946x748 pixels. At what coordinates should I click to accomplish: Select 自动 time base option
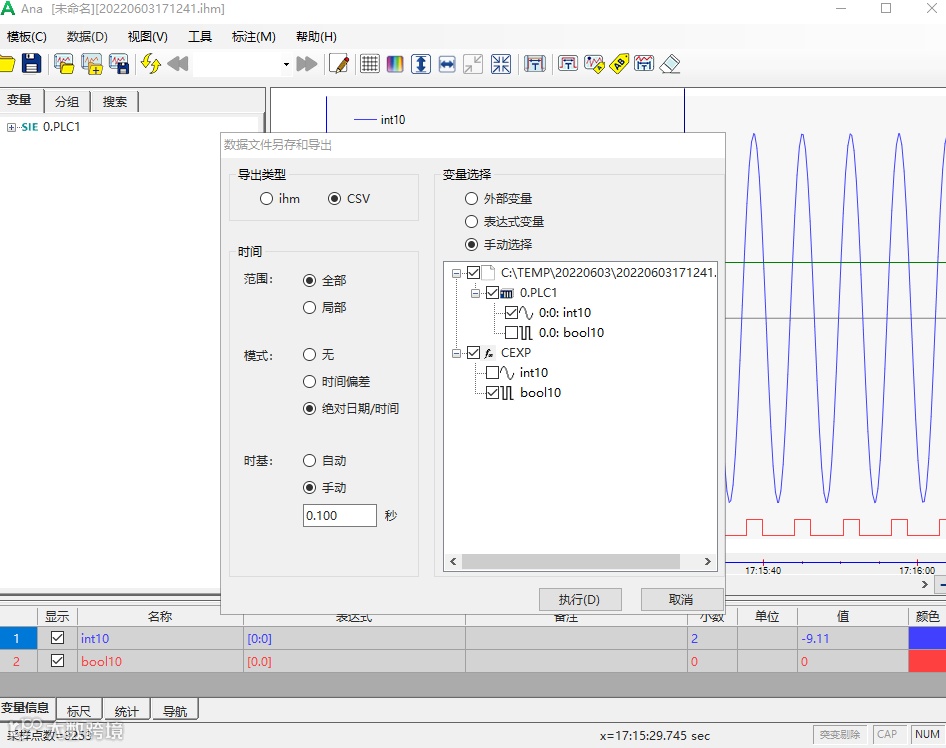coord(325,461)
